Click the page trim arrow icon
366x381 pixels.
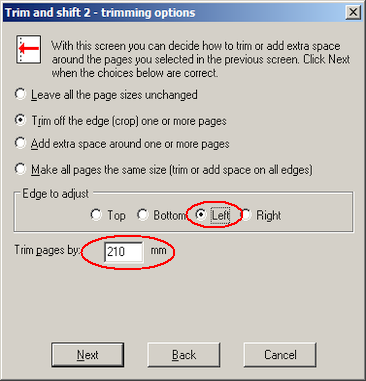(29, 49)
